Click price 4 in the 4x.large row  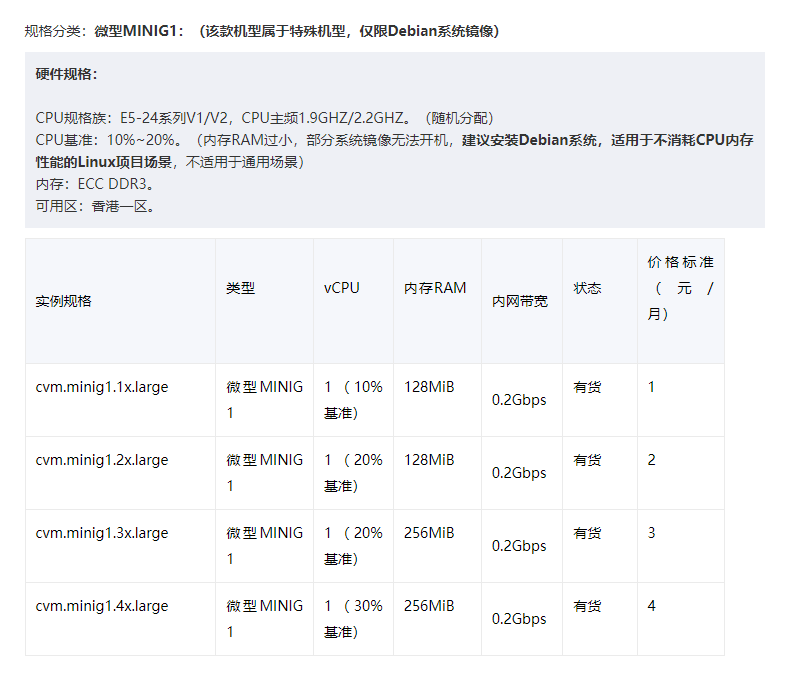point(651,606)
